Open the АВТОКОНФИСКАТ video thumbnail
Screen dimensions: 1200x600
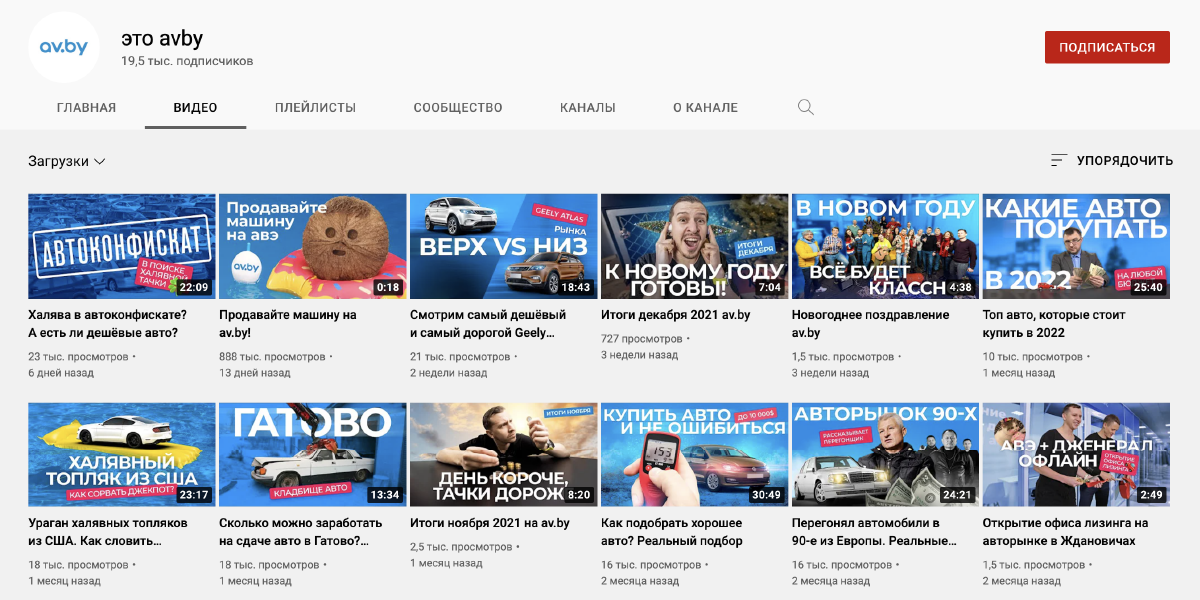(122, 247)
